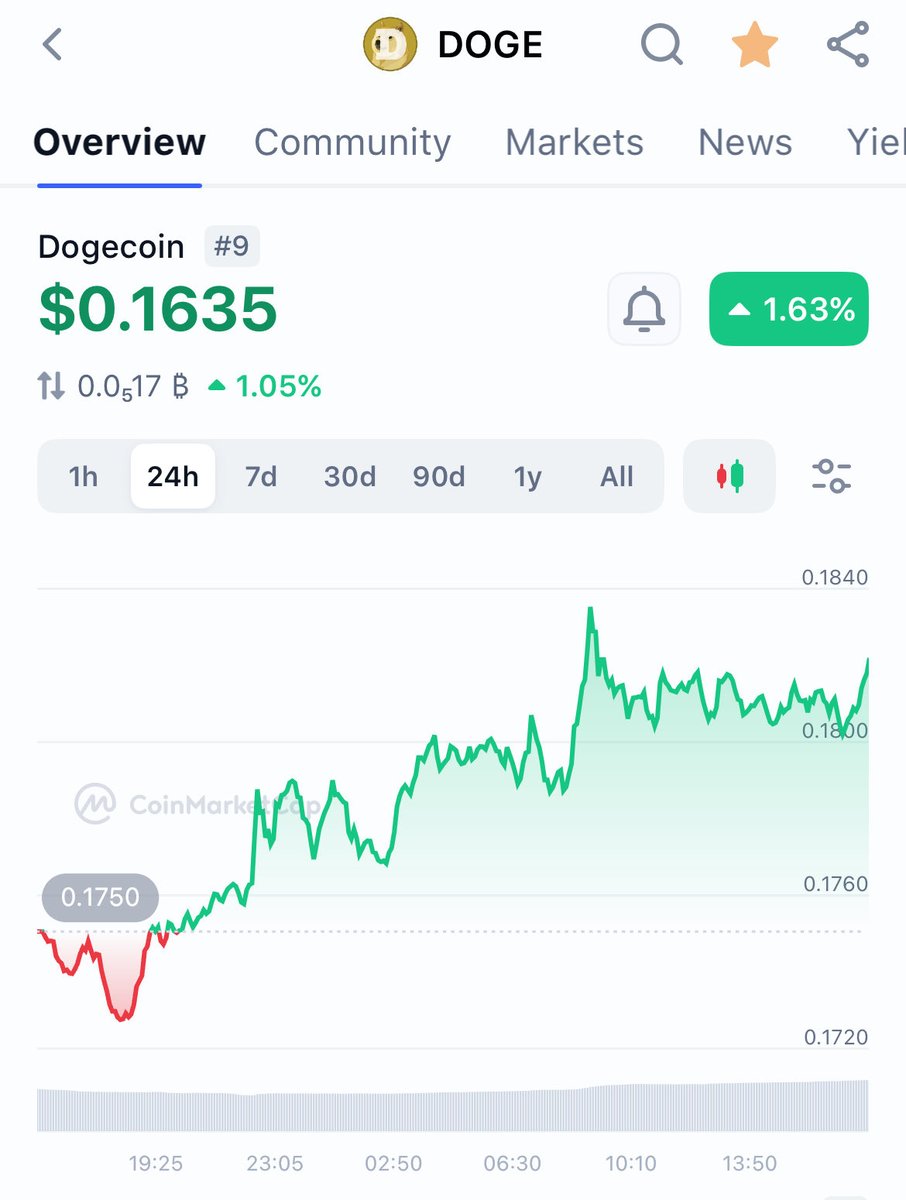
Task: Tap the 06:30 time axis label
Action: pos(512,1164)
